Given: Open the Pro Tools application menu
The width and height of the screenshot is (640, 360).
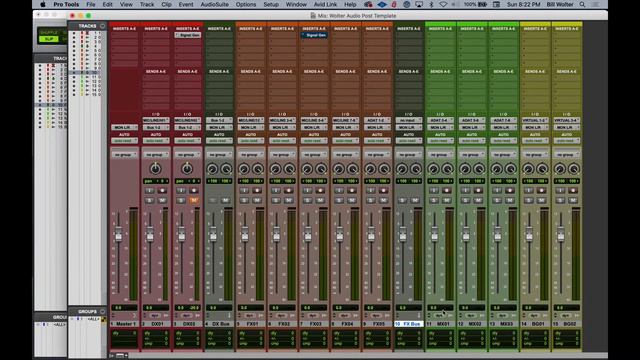Looking at the screenshot, I should click(66, 4).
